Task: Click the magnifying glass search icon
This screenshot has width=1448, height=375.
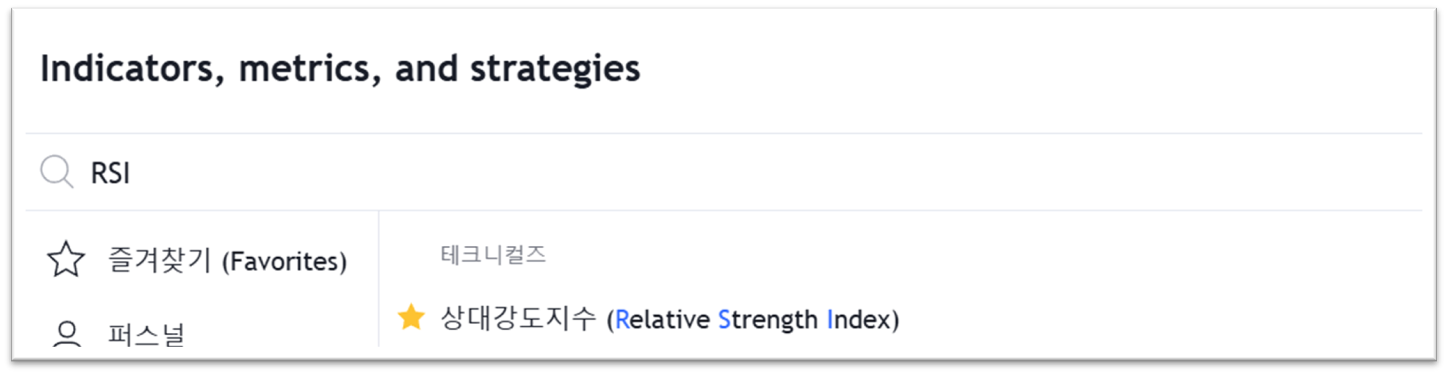Action: 56,173
